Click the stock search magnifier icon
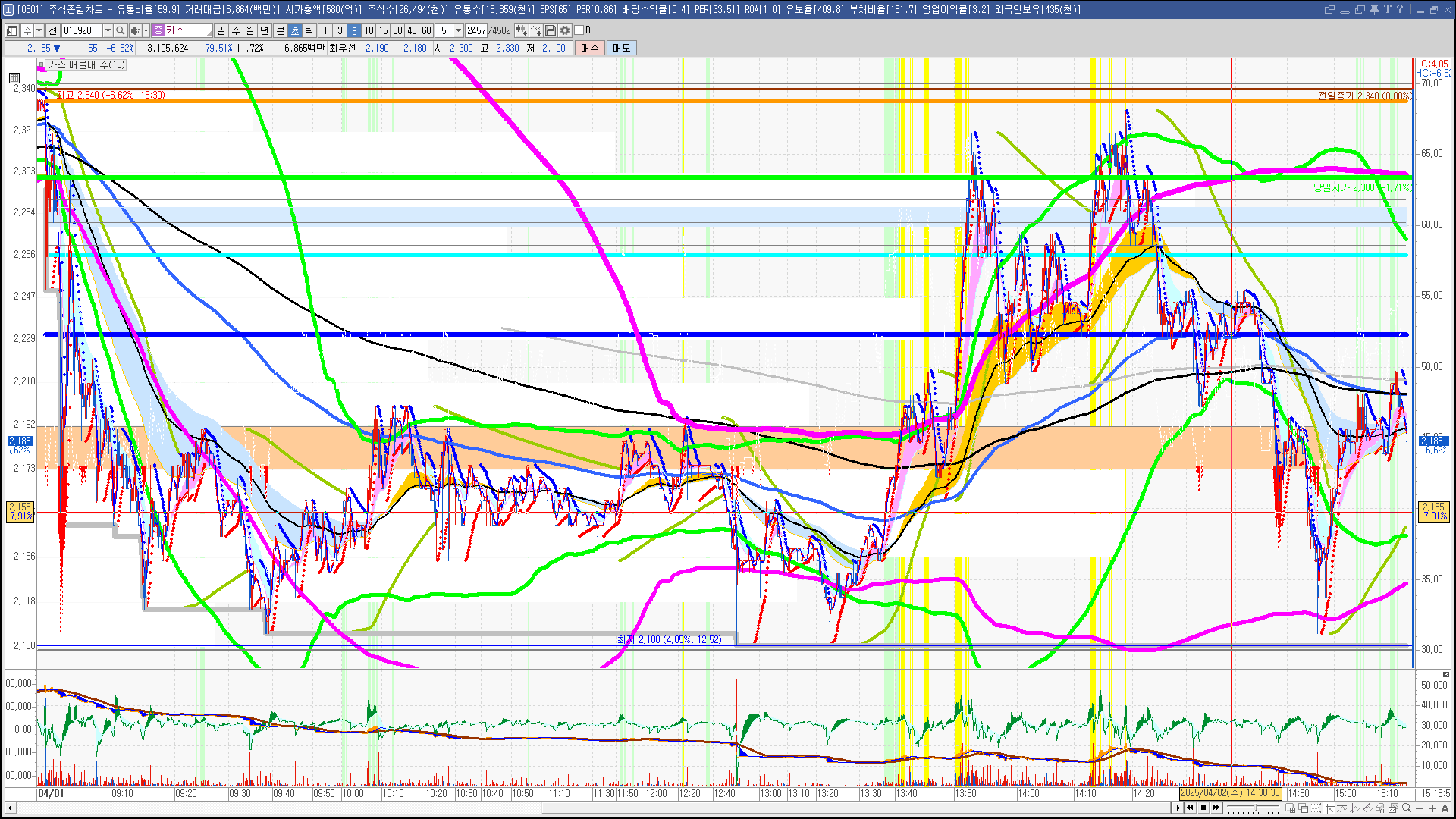The width and height of the screenshot is (1456, 819). [120, 30]
